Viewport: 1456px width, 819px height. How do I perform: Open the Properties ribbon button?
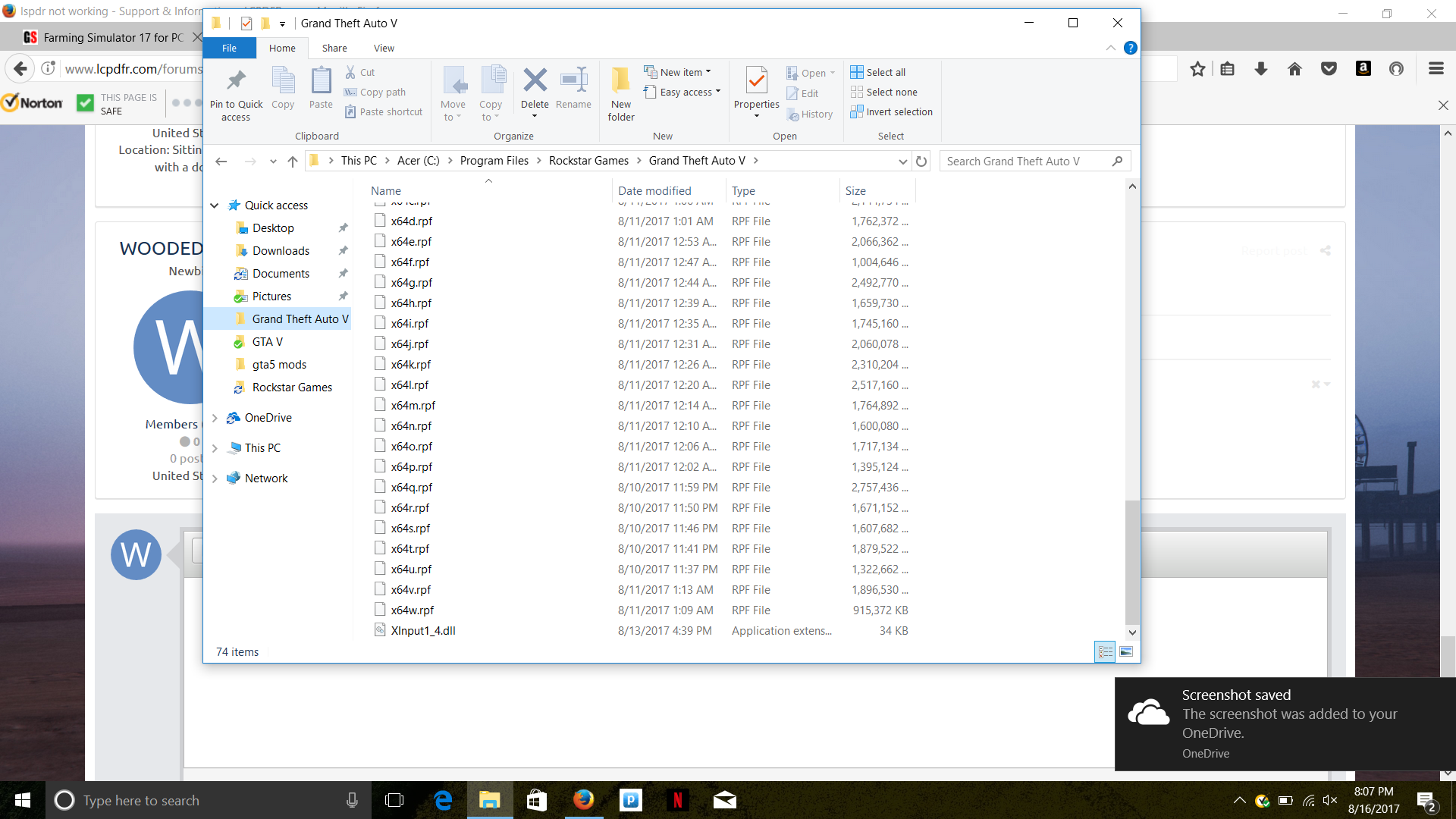[756, 80]
